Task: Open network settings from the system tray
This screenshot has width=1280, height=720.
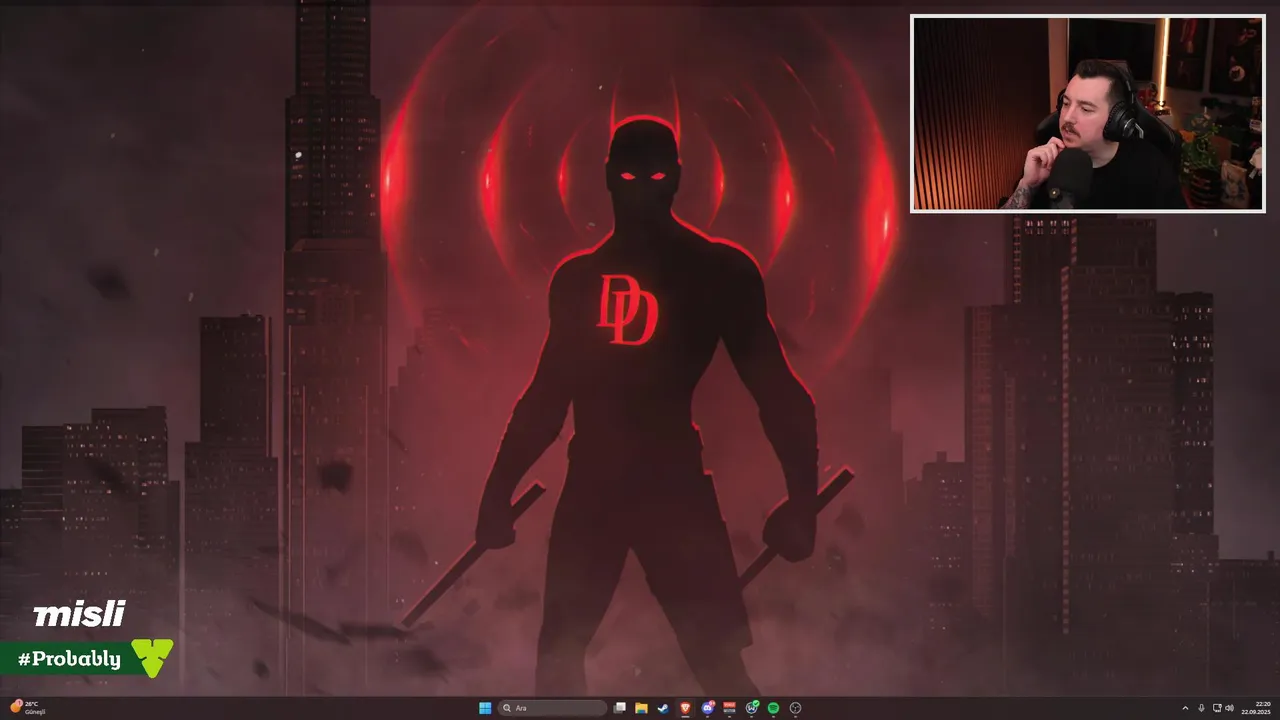Action: tap(1217, 708)
